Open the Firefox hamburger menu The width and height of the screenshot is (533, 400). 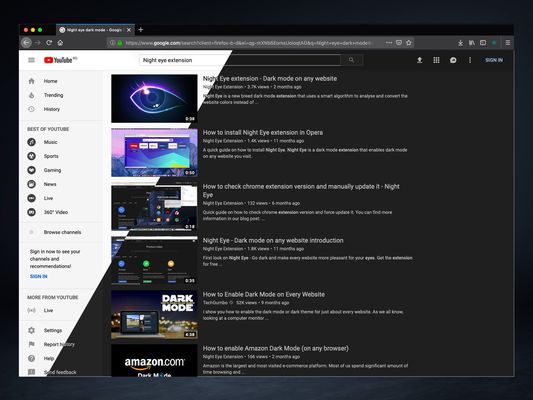click(x=508, y=42)
